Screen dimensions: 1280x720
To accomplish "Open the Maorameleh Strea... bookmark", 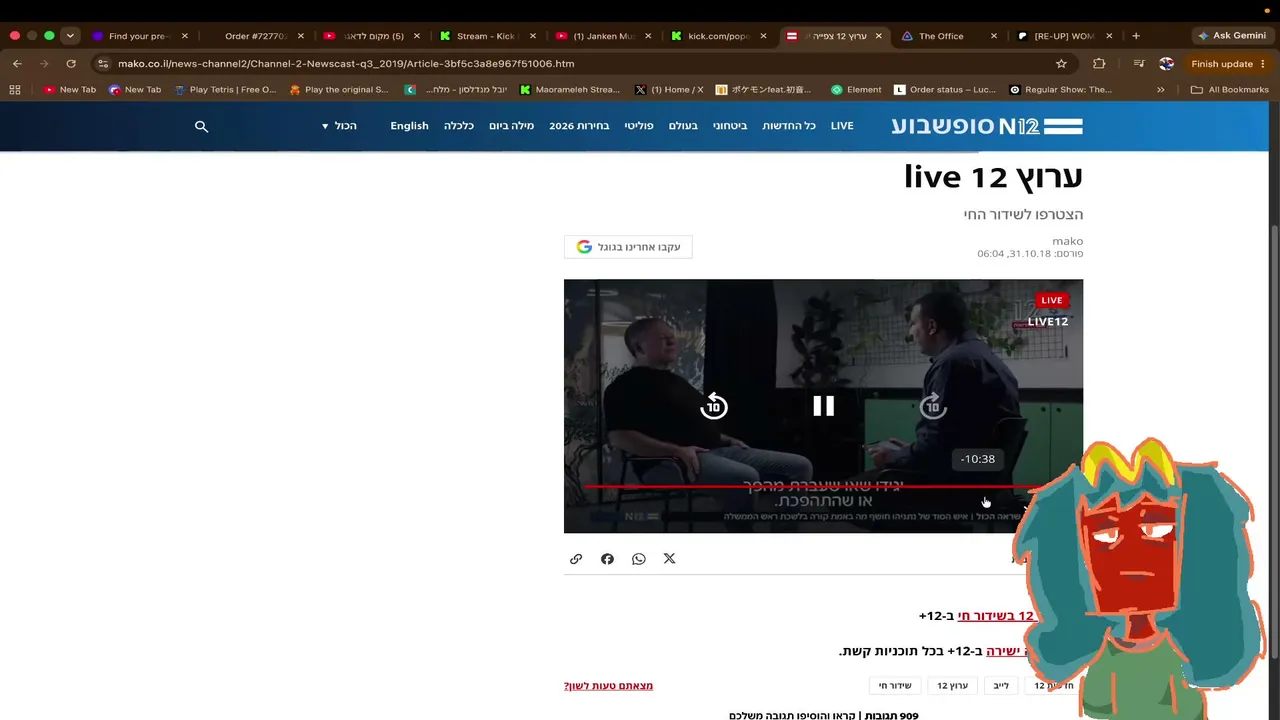I will pos(569,90).
